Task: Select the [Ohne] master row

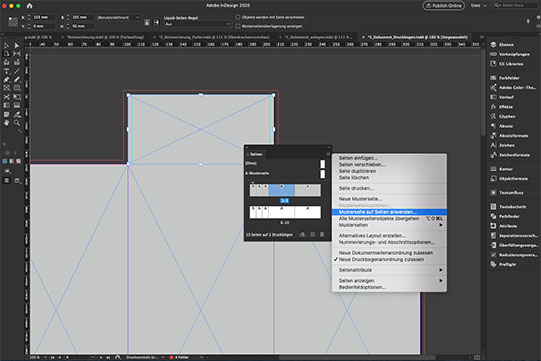Action: [x=285, y=163]
